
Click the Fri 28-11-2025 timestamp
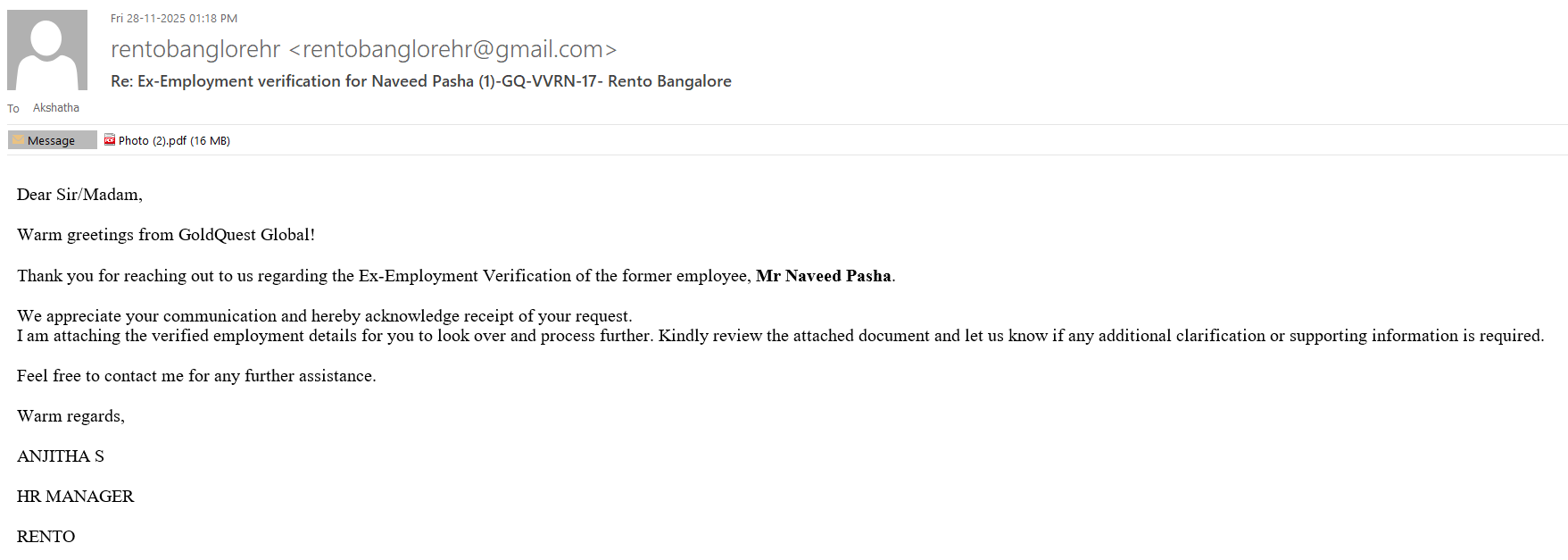pyautogui.click(x=174, y=19)
